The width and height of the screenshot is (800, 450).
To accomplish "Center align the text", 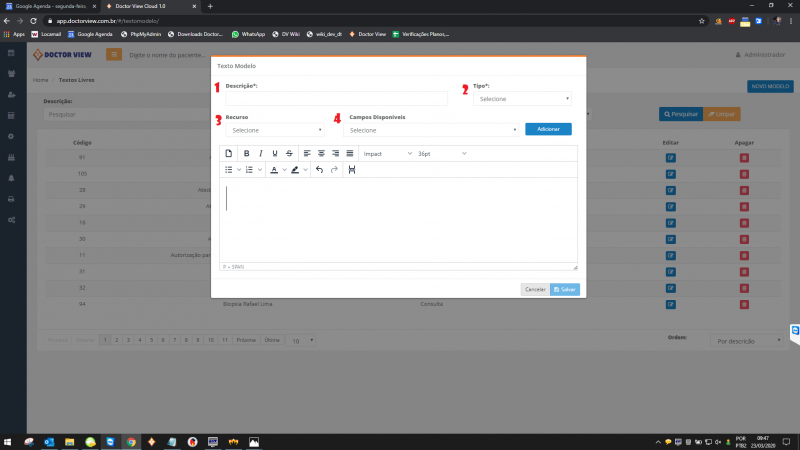I will pos(321,154).
